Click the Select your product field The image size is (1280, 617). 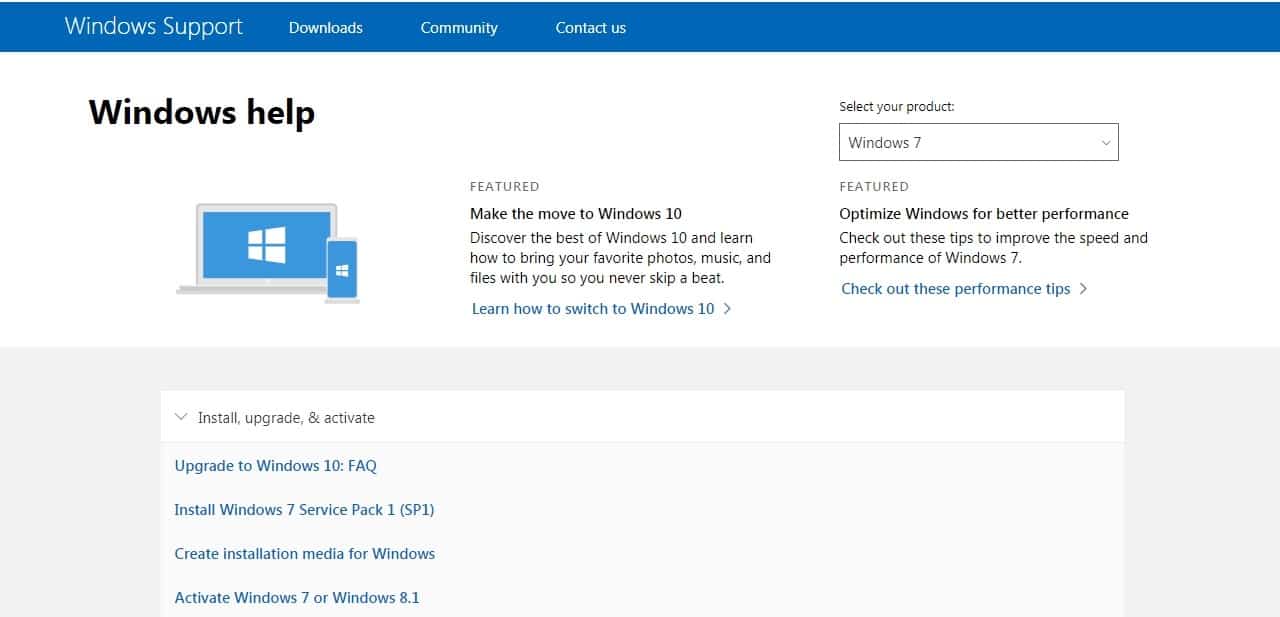[x=978, y=142]
